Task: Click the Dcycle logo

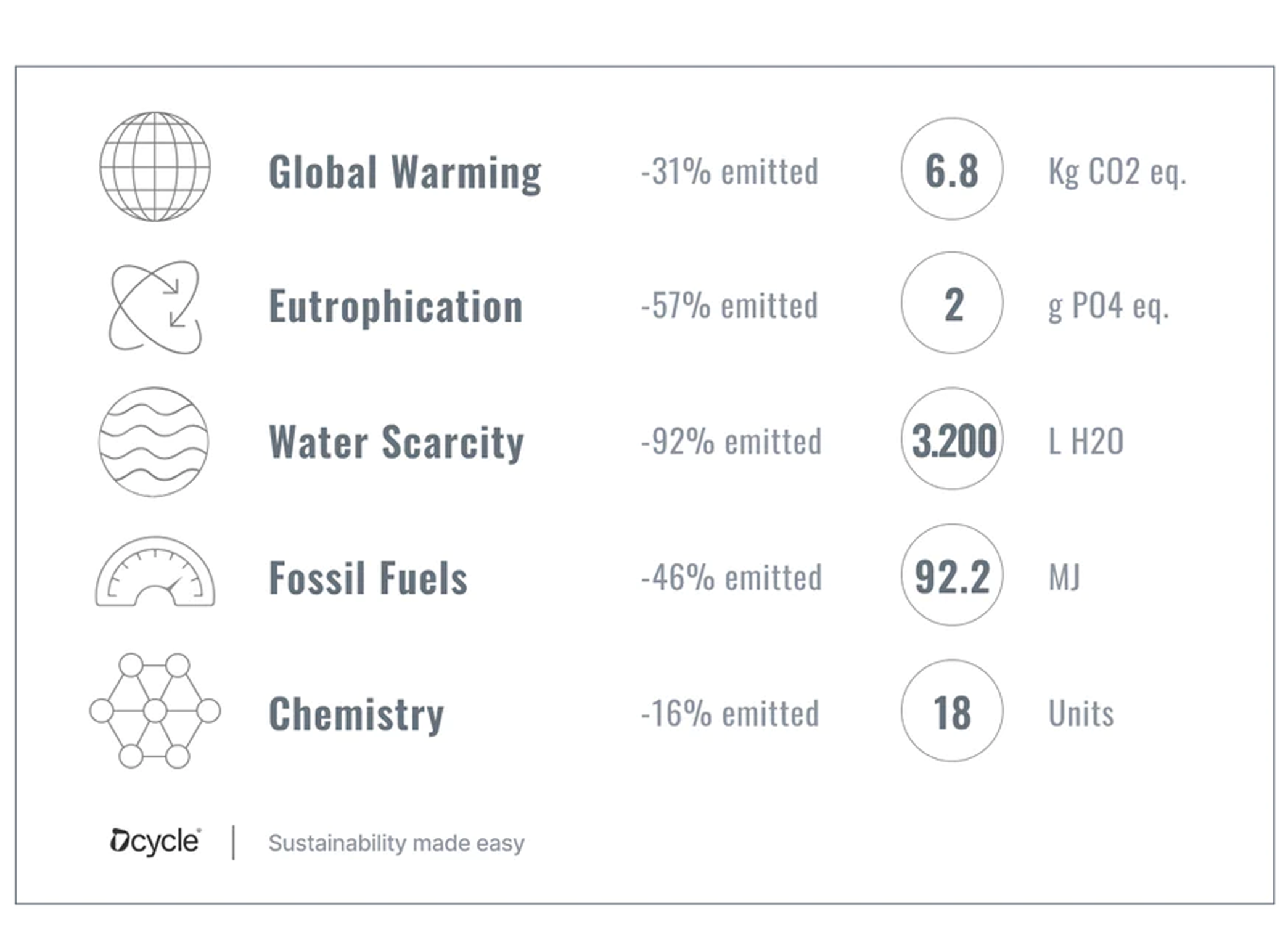Action: click(155, 841)
